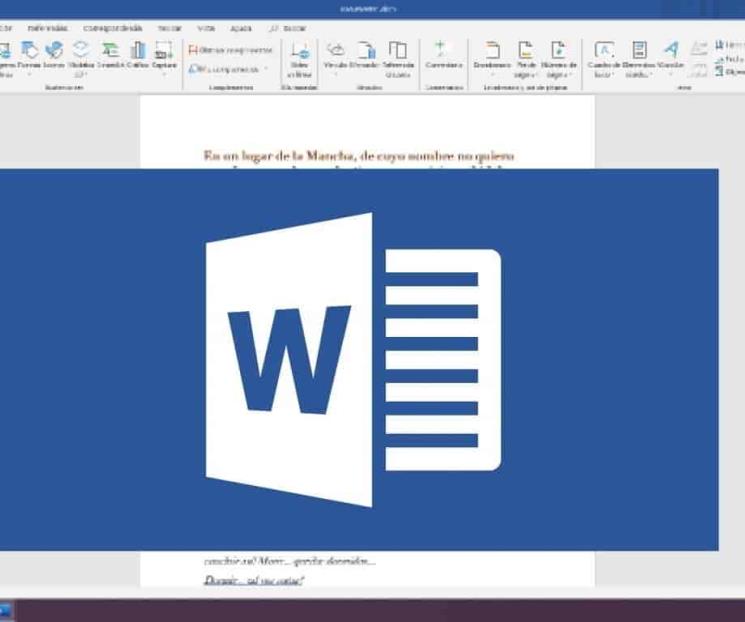This screenshot has width=745, height=622.
Task: Insert date and time
Action: point(730,59)
